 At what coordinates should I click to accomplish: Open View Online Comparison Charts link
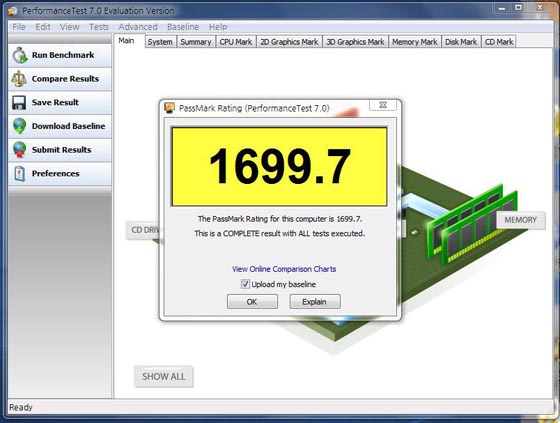(284, 269)
